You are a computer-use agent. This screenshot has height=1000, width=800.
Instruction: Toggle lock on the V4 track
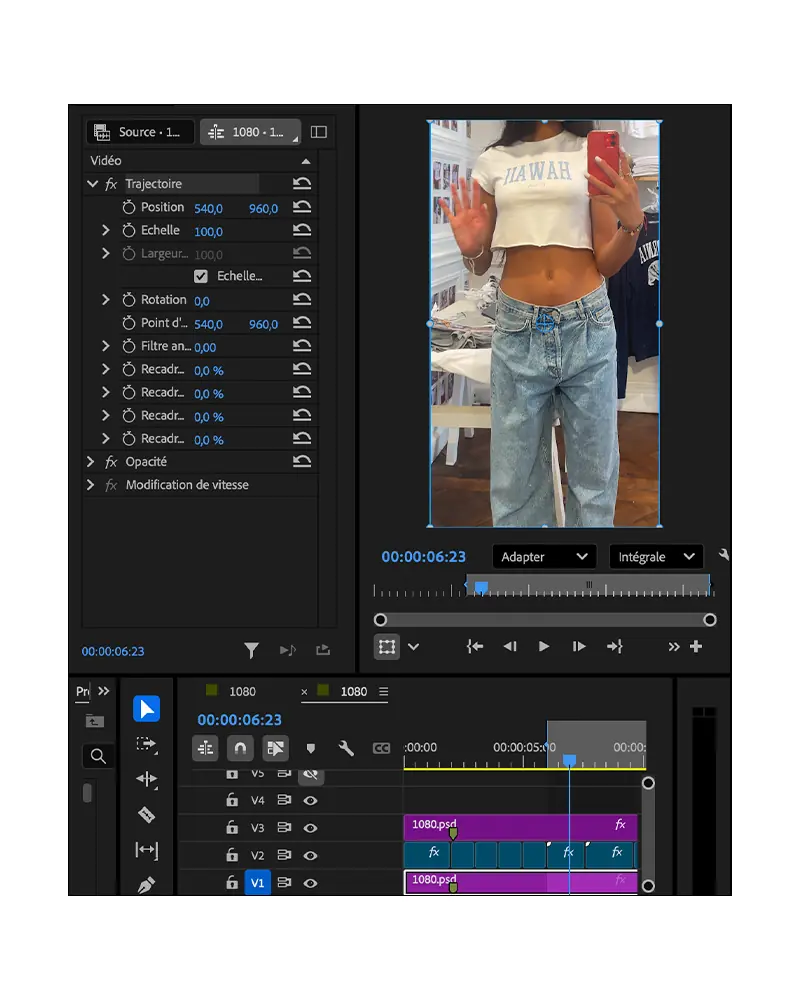click(232, 800)
